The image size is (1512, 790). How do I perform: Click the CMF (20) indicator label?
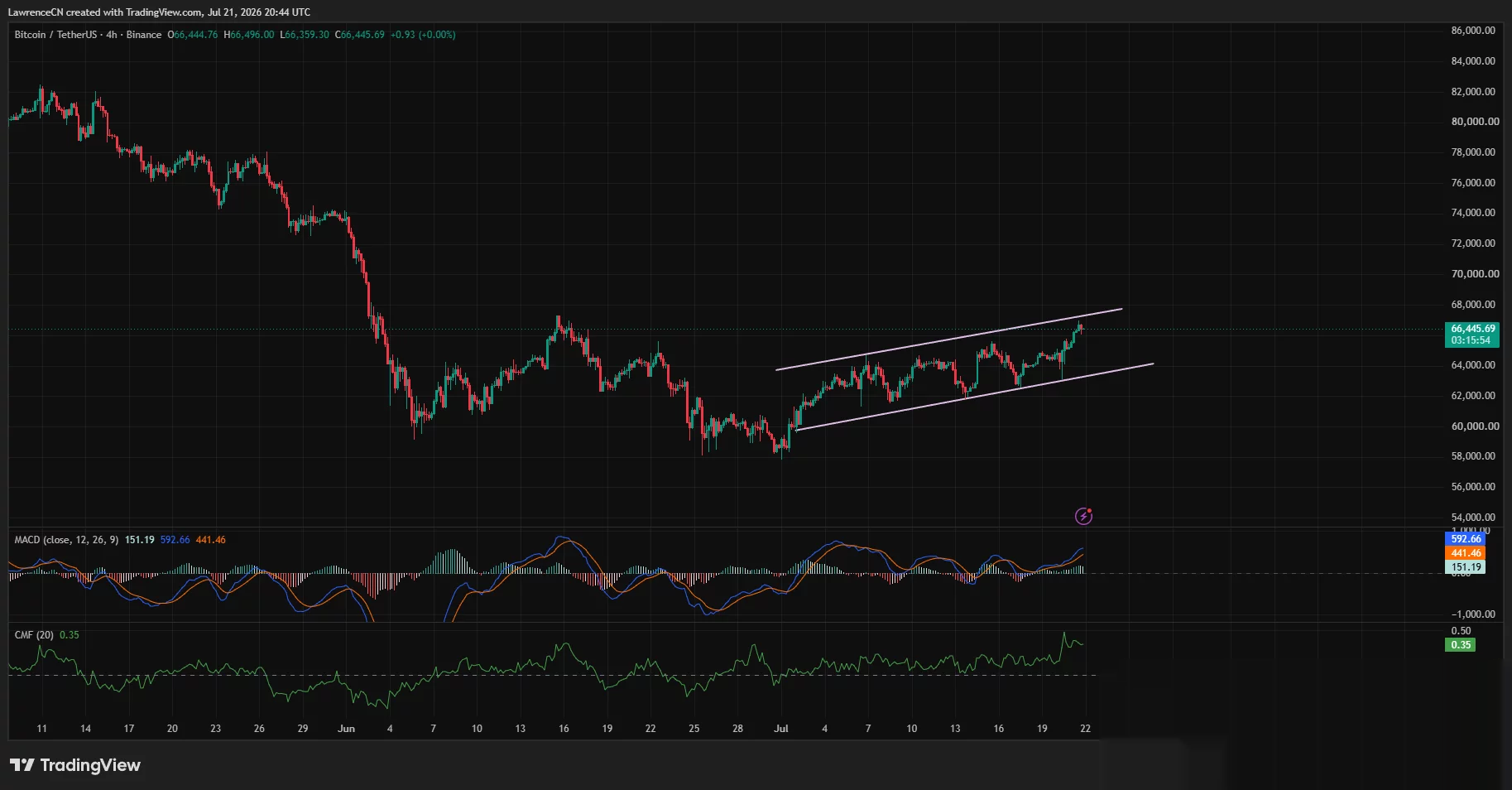click(34, 635)
